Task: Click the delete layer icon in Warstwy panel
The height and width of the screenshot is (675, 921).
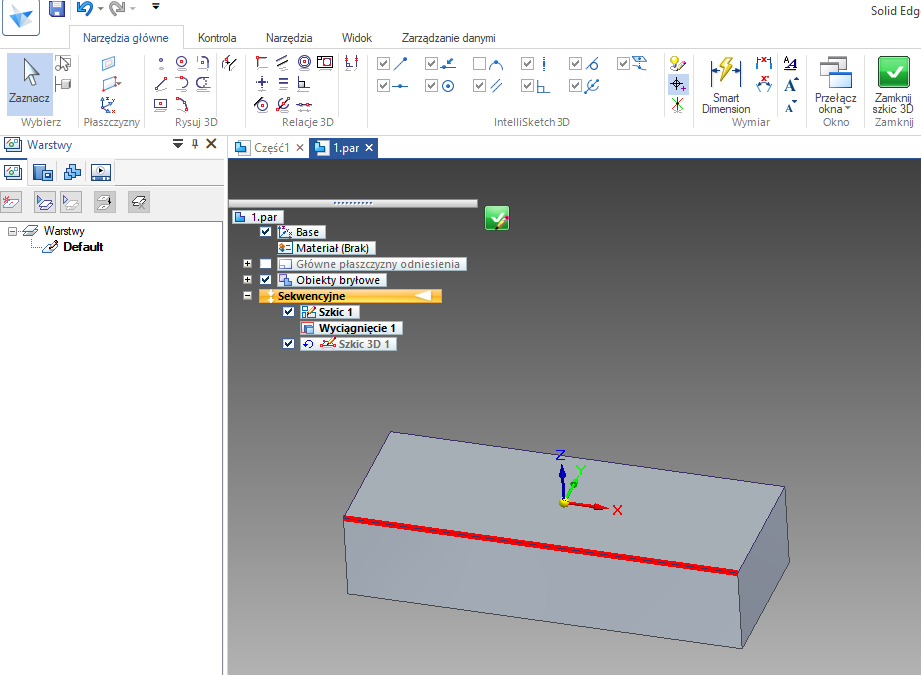Action: pyautogui.click(x=139, y=203)
